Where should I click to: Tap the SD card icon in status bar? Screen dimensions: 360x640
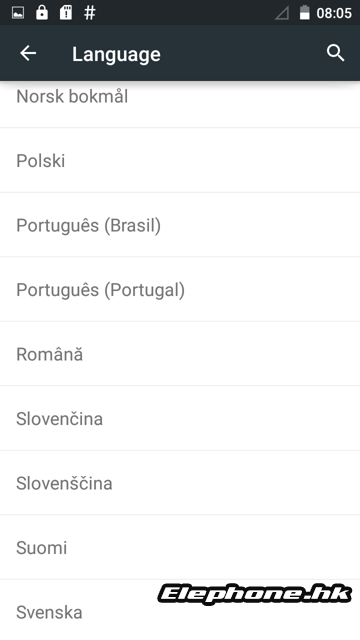click(66, 13)
